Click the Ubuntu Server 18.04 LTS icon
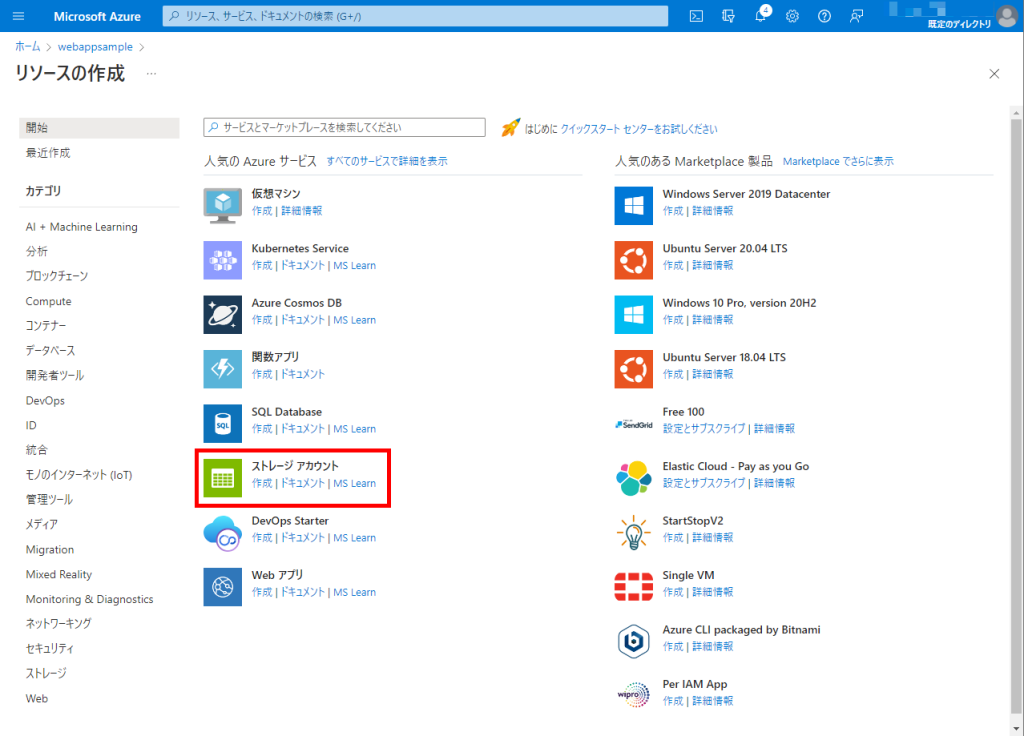 click(x=633, y=369)
